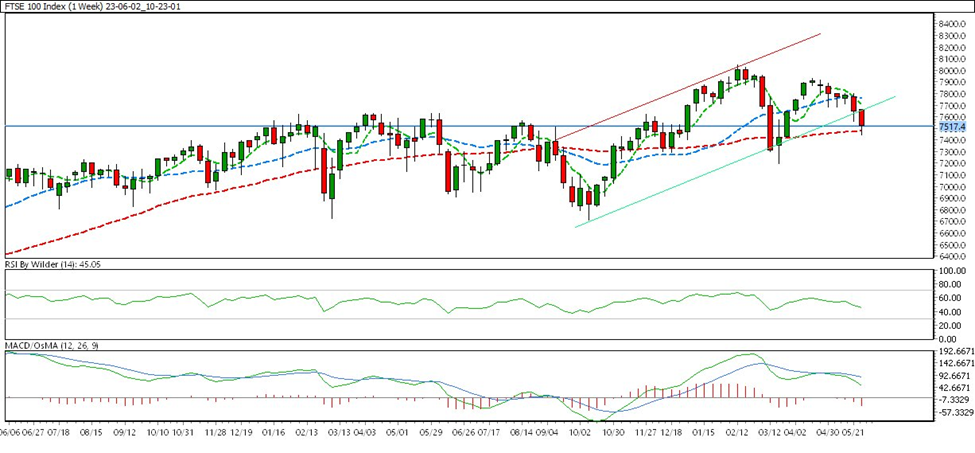Image resolution: width=975 pixels, height=453 pixels.
Task: Click the 7000.0 price axis label
Action: point(953,186)
